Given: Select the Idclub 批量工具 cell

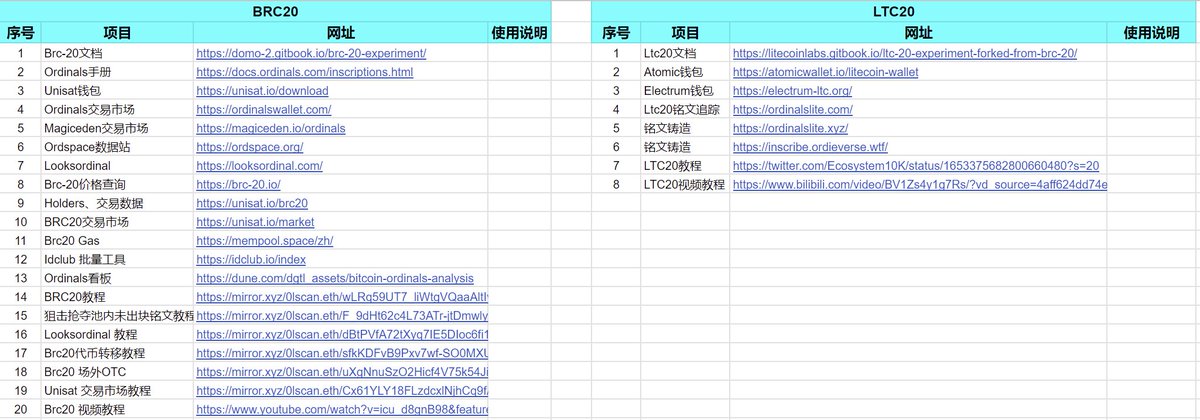Looking at the screenshot, I should [117, 260].
